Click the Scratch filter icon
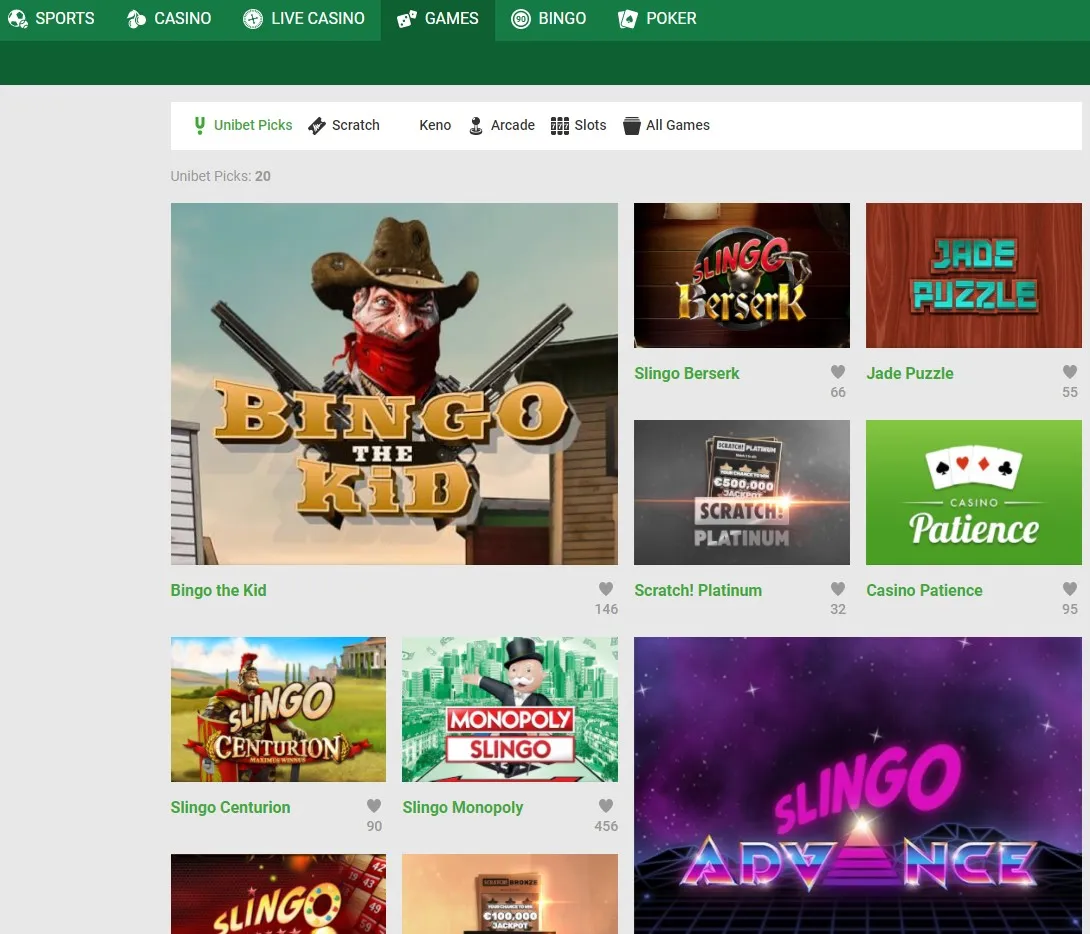1090x934 pixels. point(317,125)
